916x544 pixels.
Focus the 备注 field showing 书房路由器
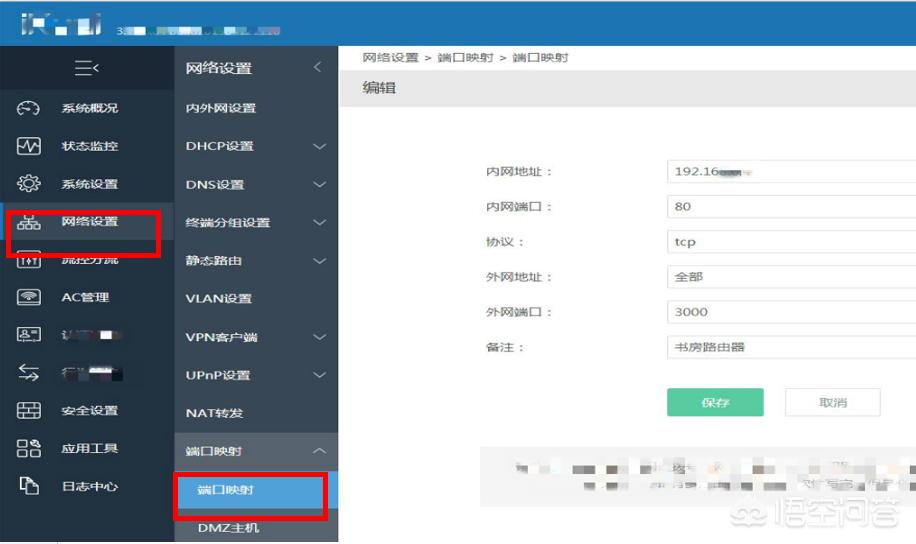tap(792, 347)
